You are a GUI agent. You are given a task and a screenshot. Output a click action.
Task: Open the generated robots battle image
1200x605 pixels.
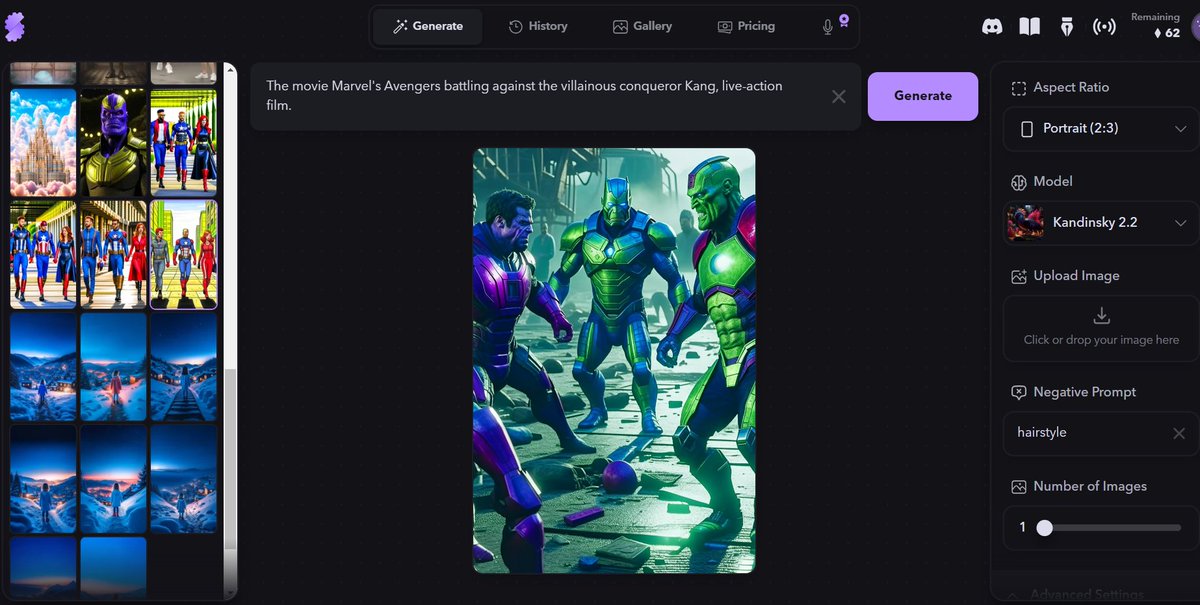point(614,360)
